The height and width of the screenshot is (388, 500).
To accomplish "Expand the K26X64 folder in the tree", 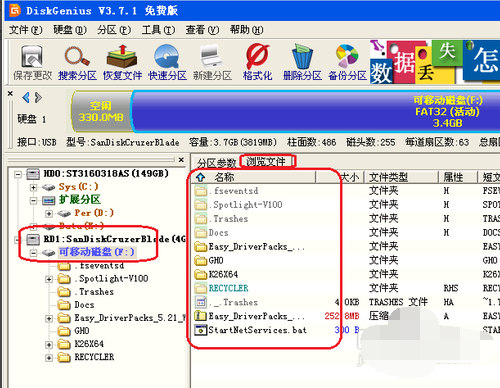I will point(49,344).
